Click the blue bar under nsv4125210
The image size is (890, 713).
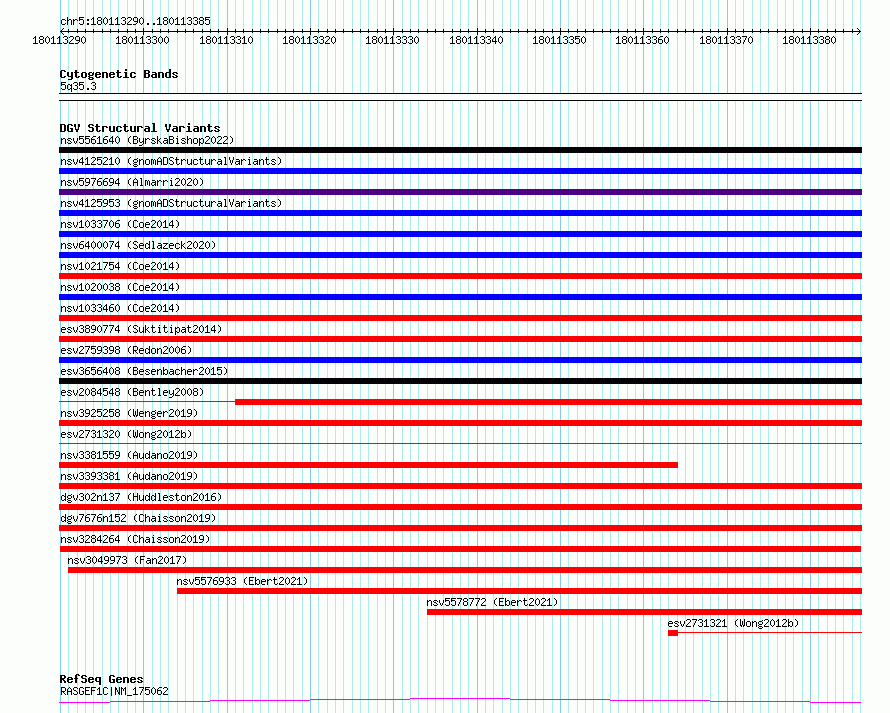click(x=460, y=171)
